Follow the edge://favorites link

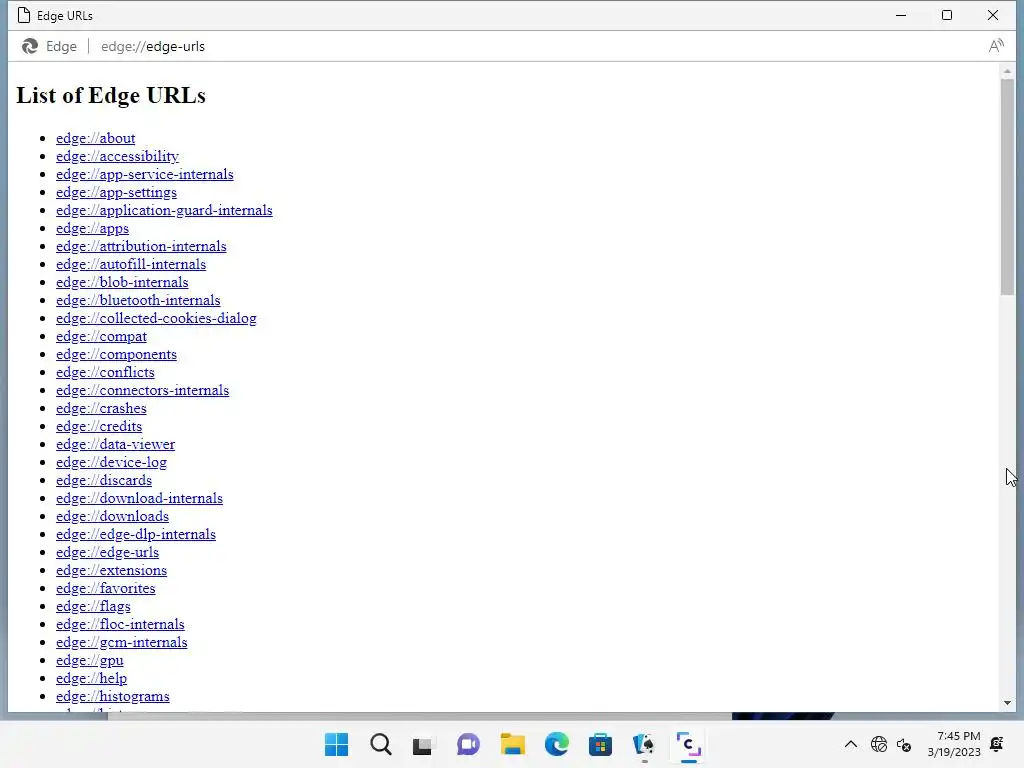pos(106,588)
